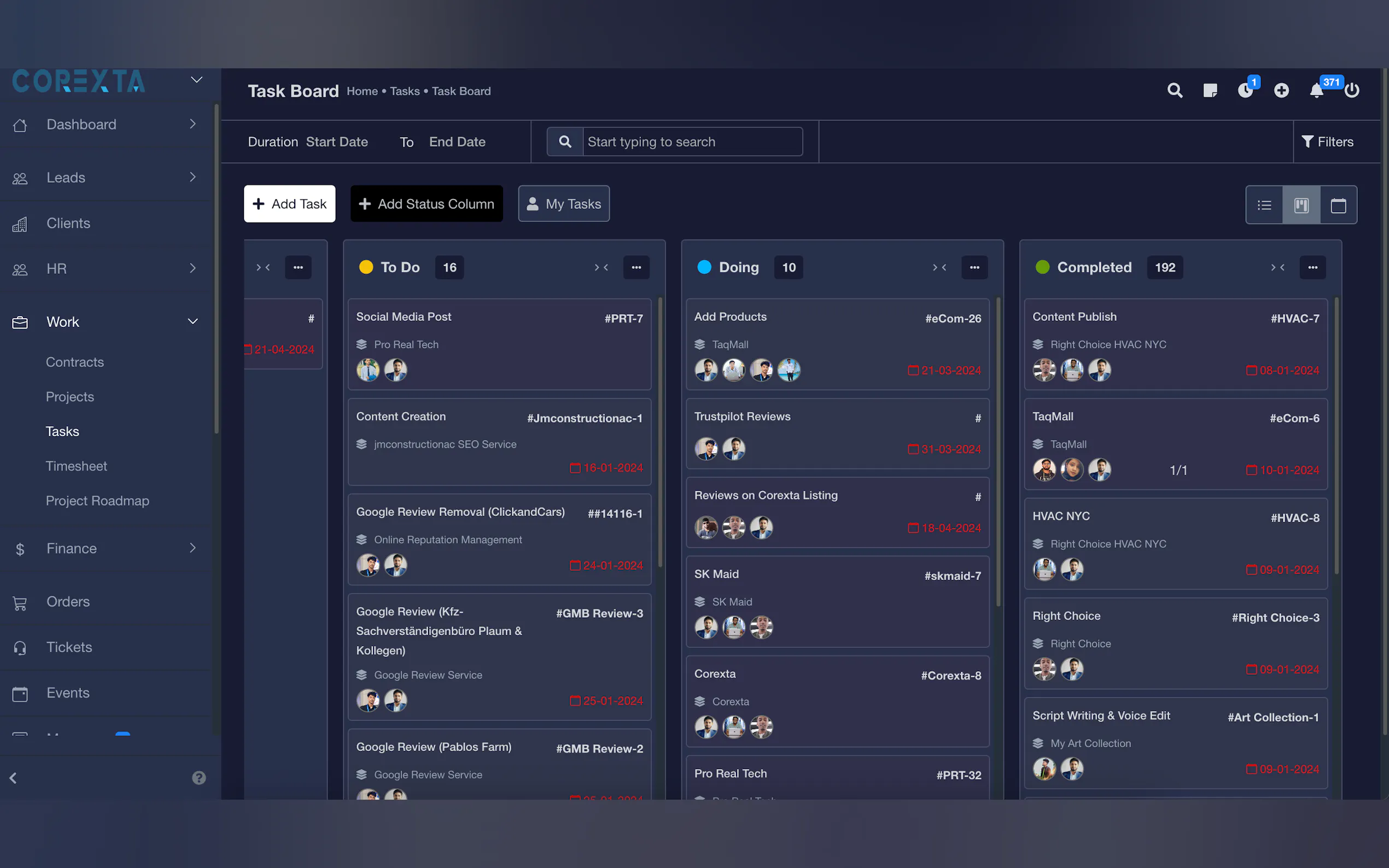The image size is (1389, 868).
Task: Open notifications bell showing 371
Action: pos(1317,91)
